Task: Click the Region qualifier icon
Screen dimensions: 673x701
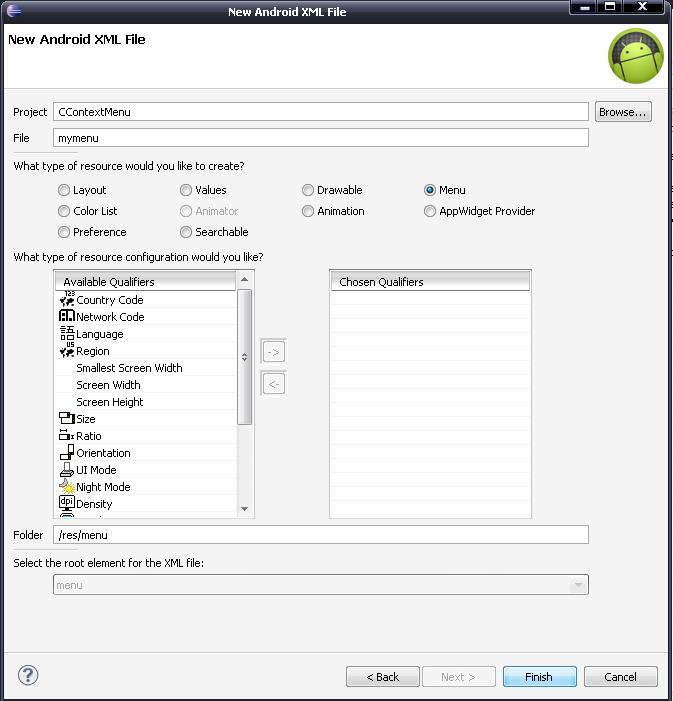Action: 67,350
